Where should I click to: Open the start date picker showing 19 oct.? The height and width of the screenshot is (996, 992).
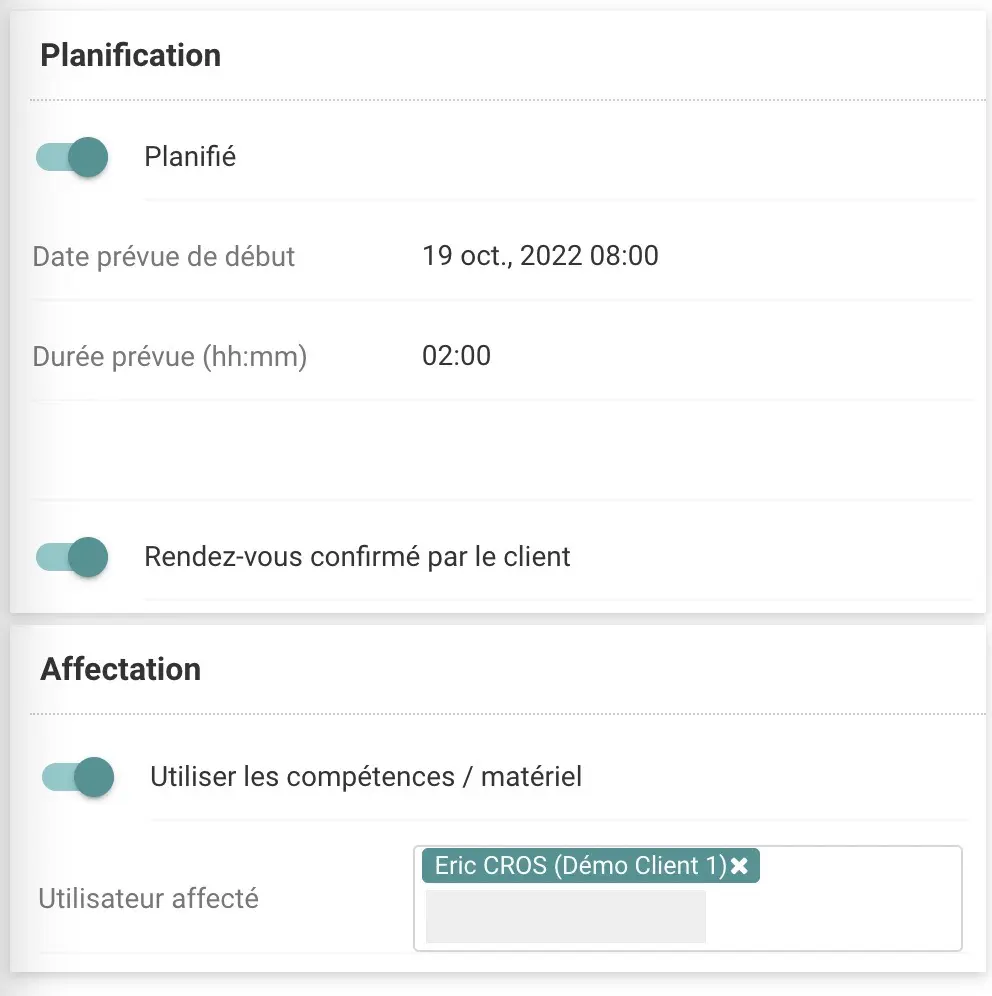tap(540, 256)
